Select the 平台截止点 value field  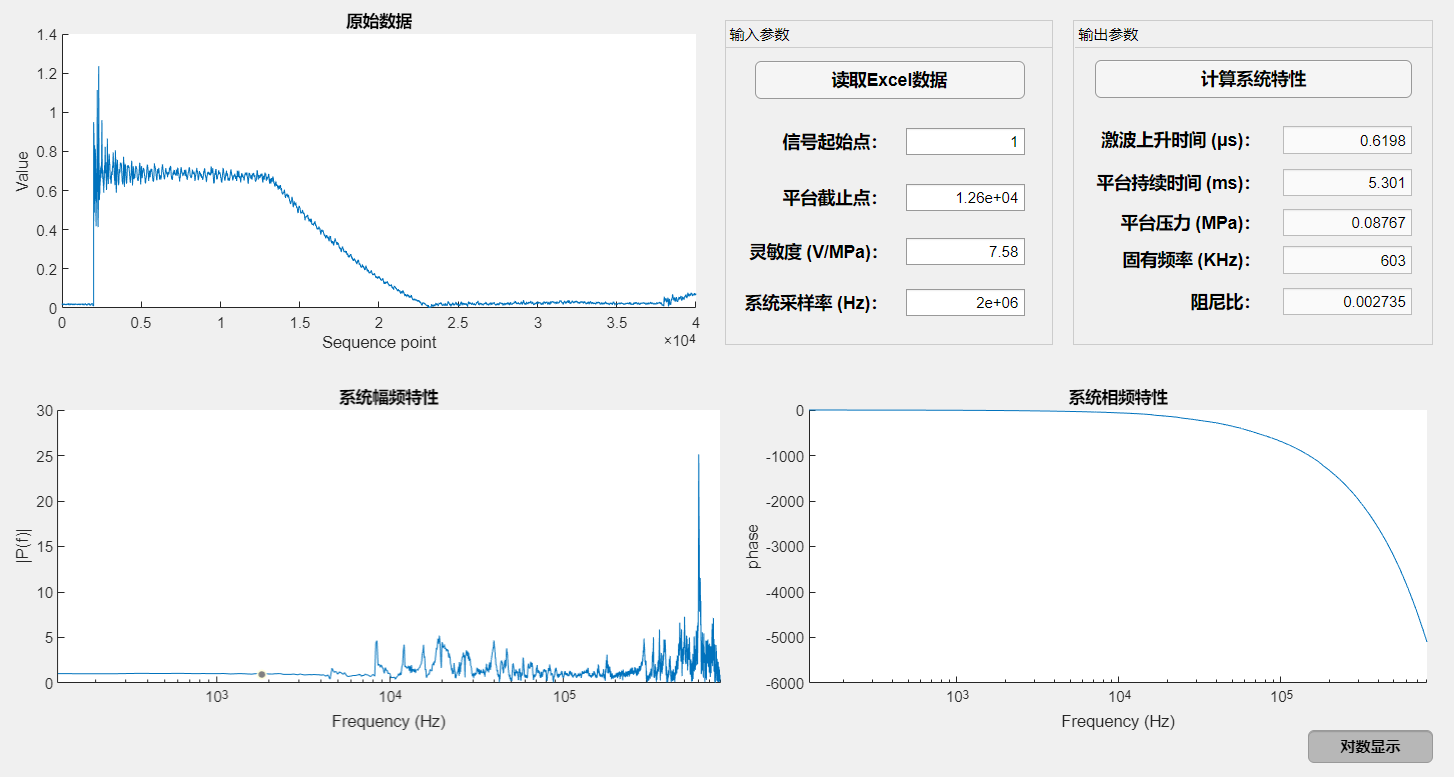coord(964,197)
